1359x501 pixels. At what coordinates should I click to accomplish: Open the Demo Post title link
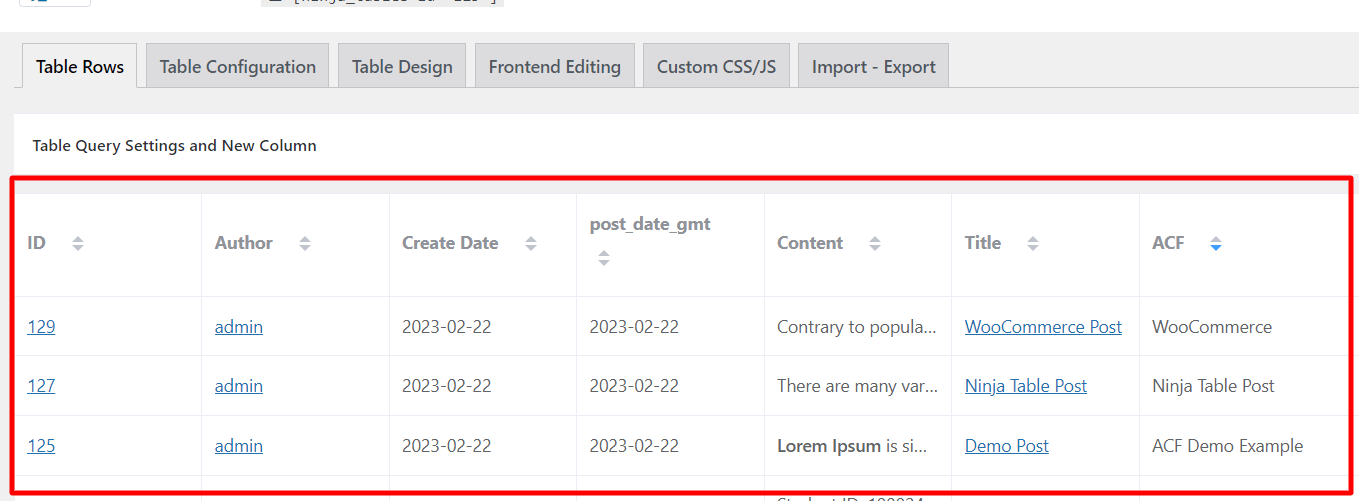pyautogui.click(x=1007, y=445)
